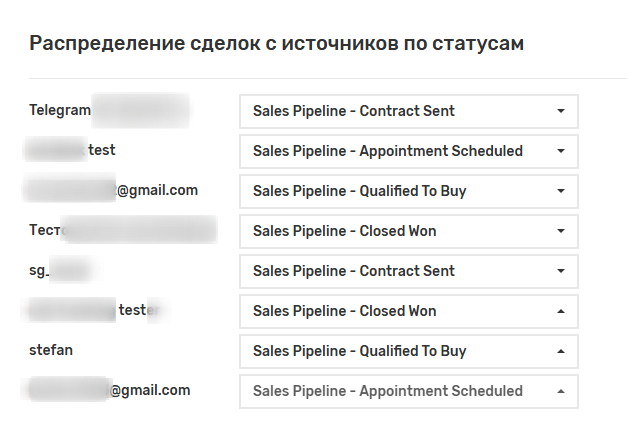Click the Тест source label

(47, 230)
